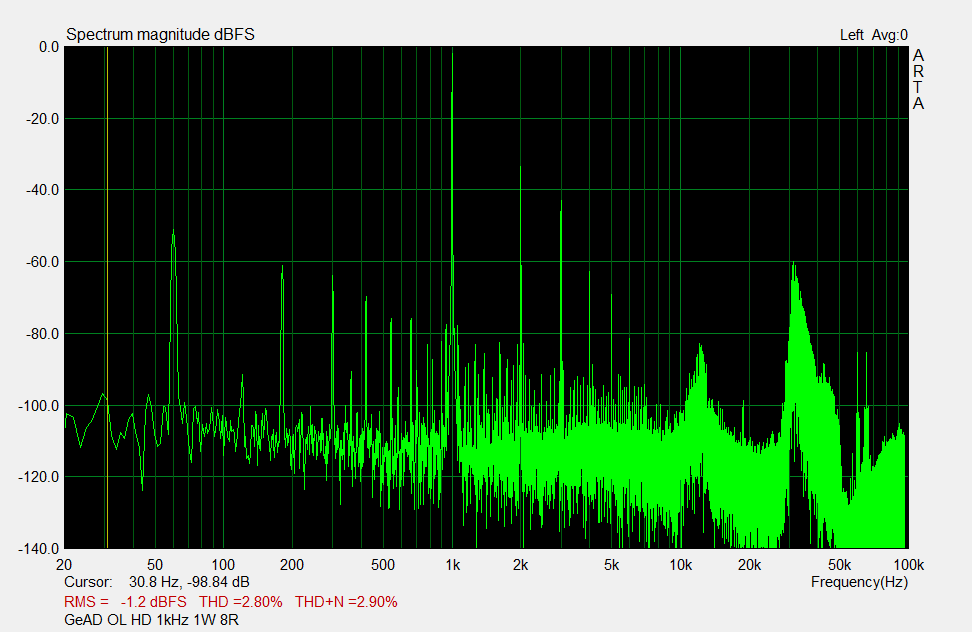Click the 'Cursor: 30.8 Hz, -98.84 dB' readout
The image size is (972, 632).
point(157,582)
